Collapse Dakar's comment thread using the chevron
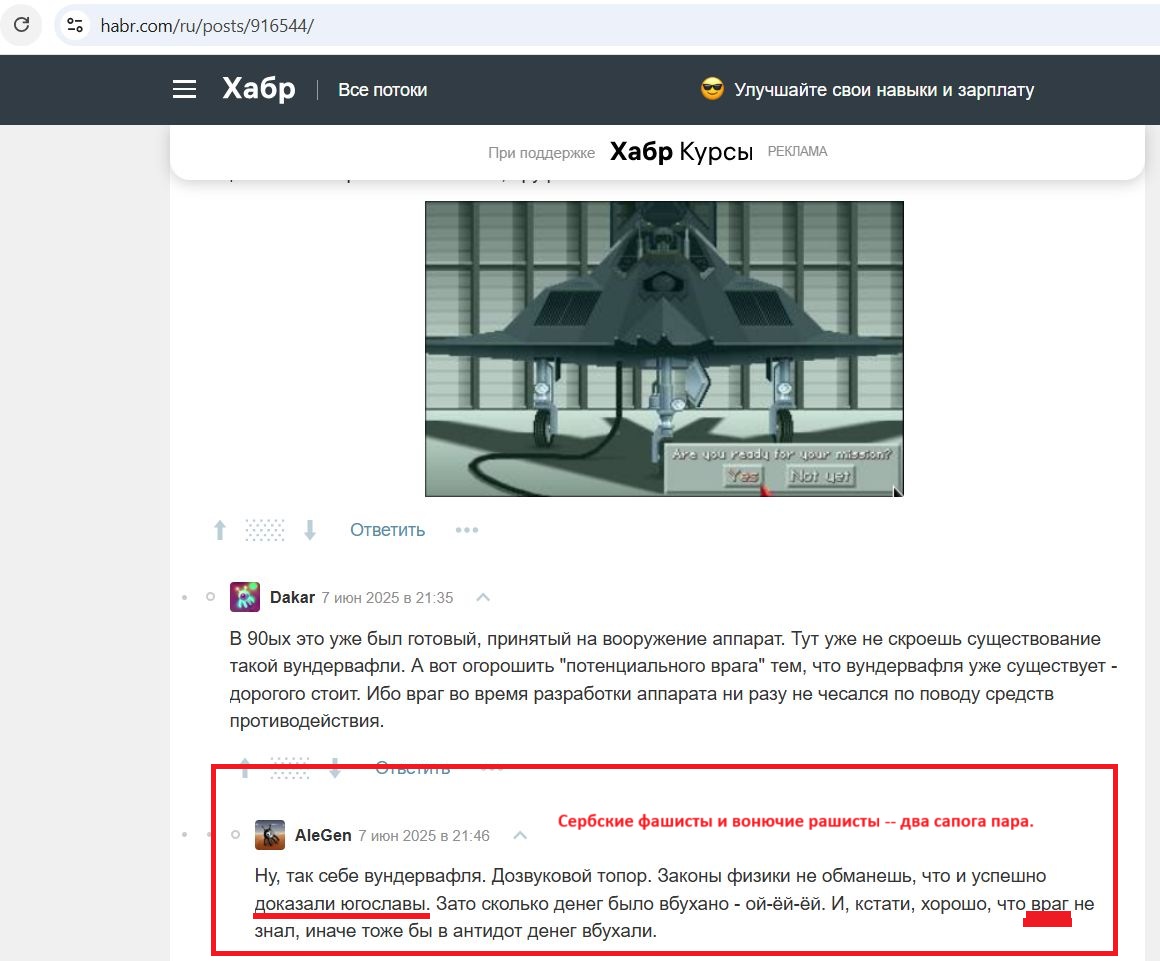1160x961 pixels. point(483,597)
